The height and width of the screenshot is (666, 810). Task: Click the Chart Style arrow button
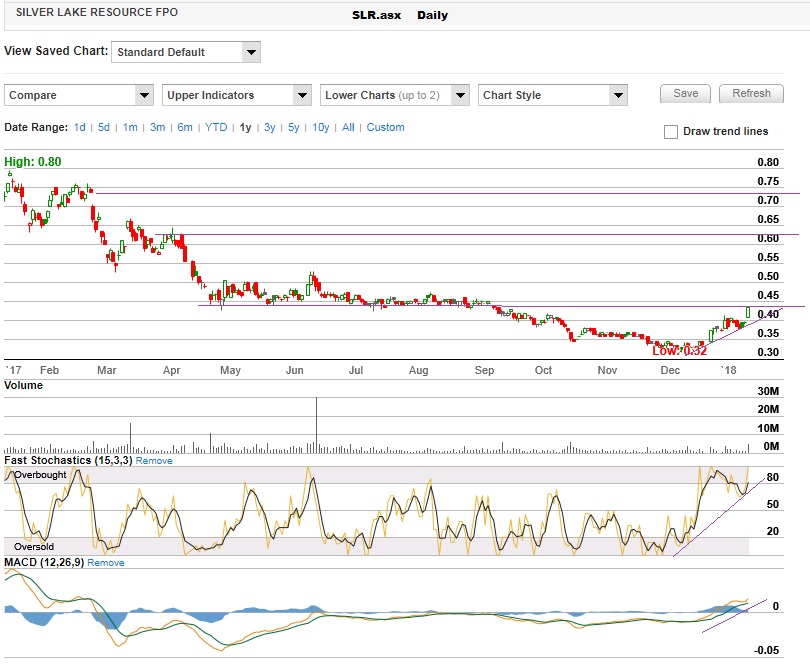[618, 96]
